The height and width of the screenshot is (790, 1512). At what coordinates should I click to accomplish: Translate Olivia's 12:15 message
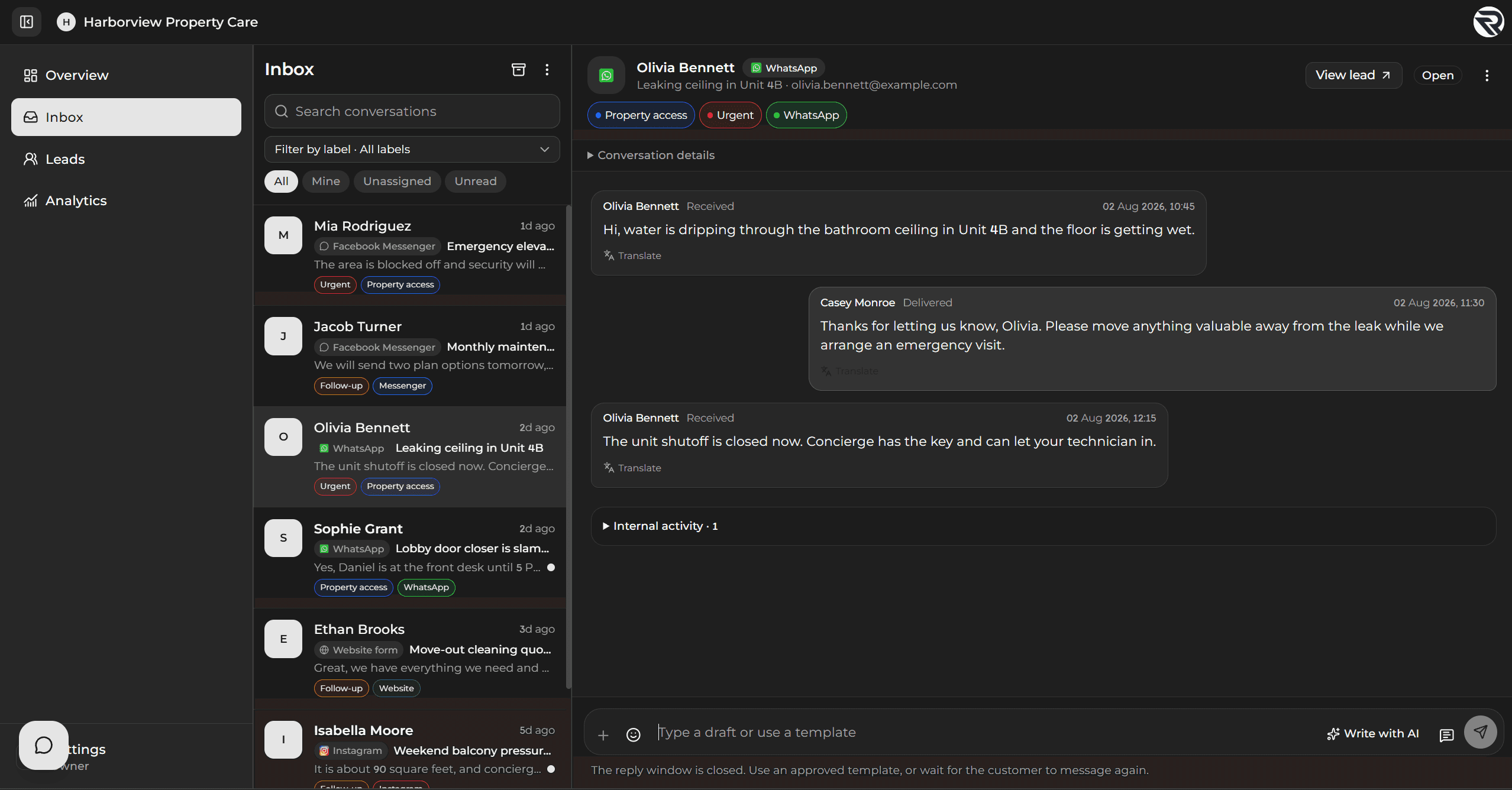coord(632,468)
